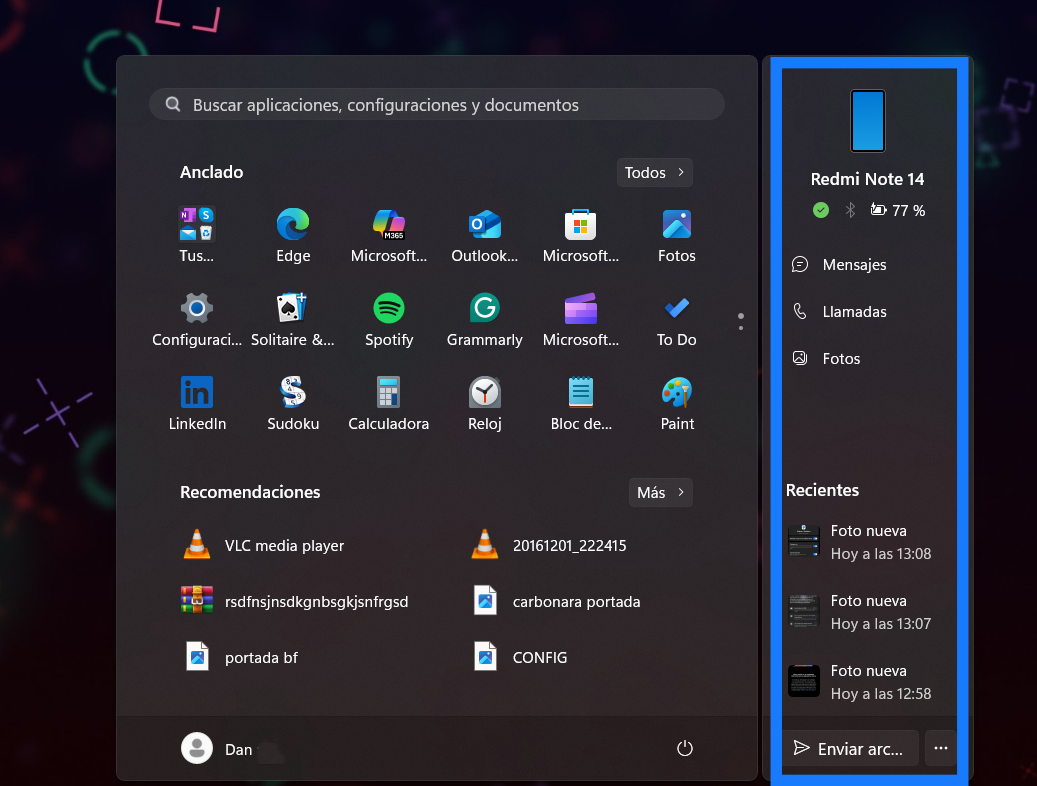Click the Anclado section heading
The image size is (1037, 786).
212,172
